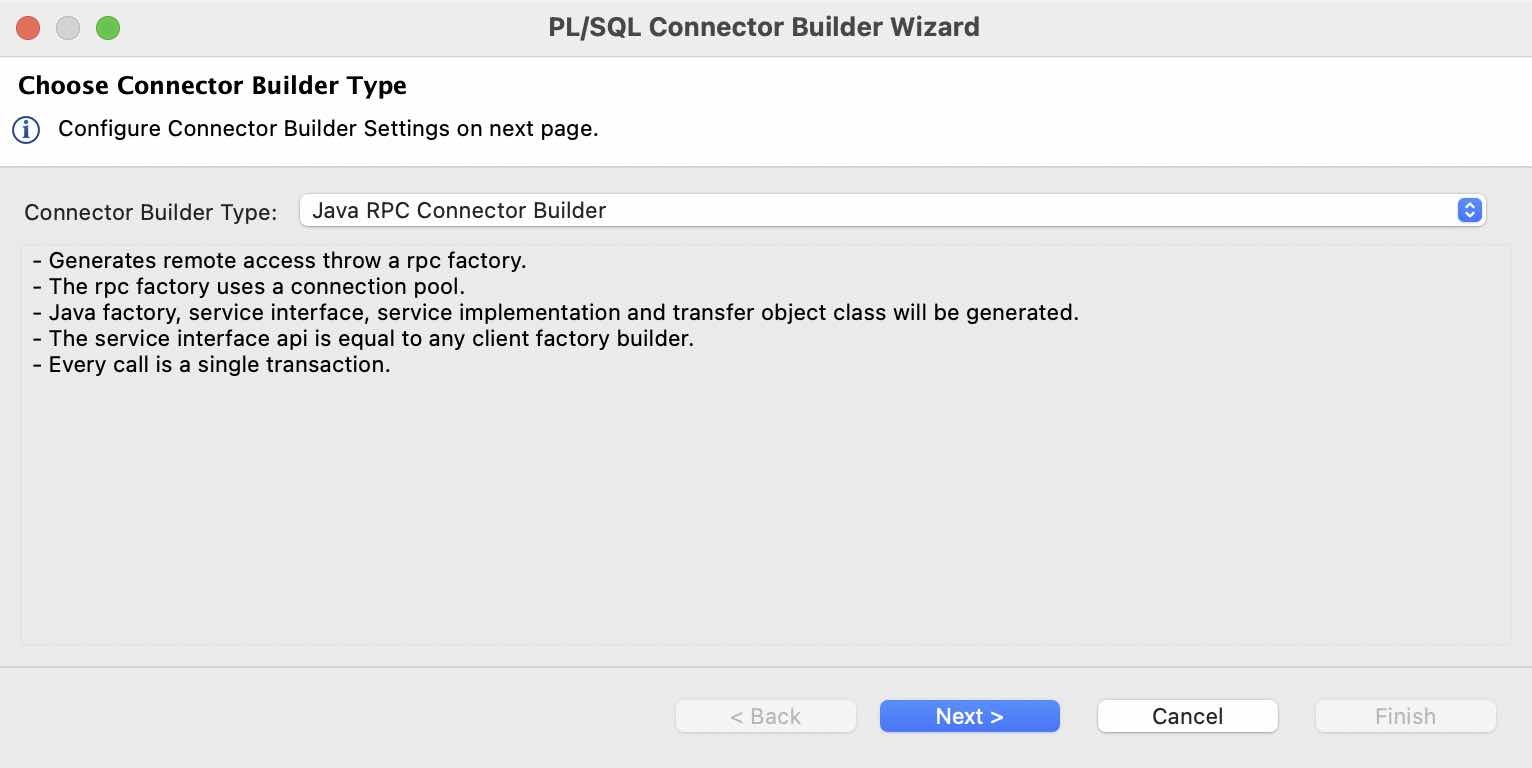
Task: Click the disabled Back button
Action: tap(765, 716)
